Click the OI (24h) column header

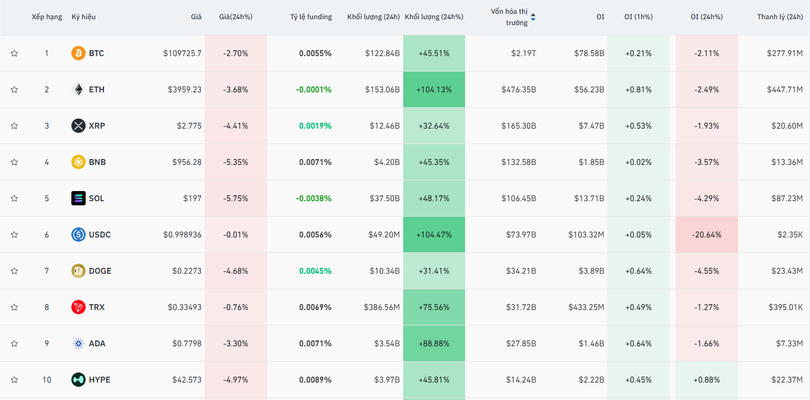click(x=708, y=17)
